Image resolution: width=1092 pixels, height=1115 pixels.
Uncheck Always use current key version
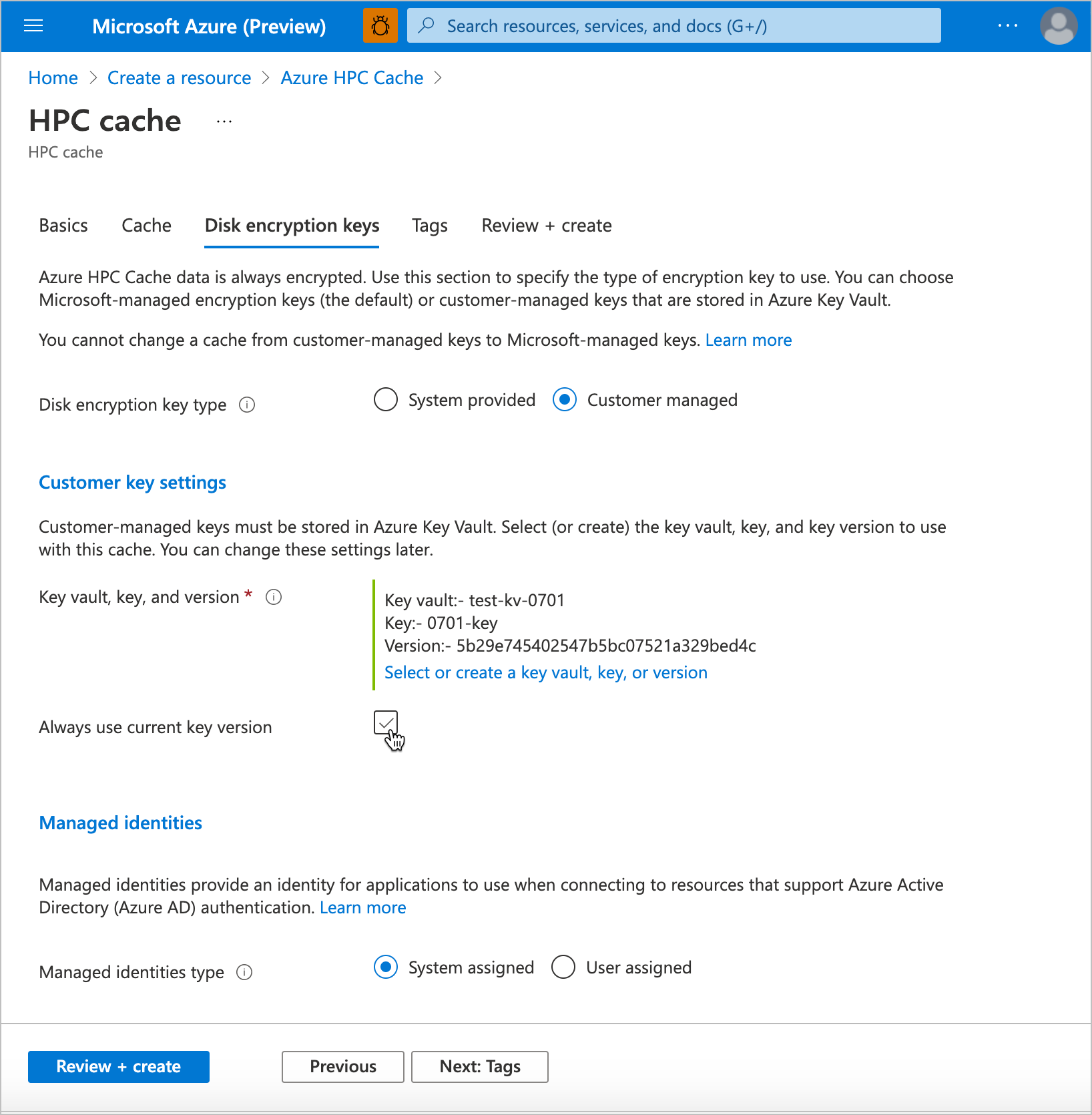tap(386, 723)
